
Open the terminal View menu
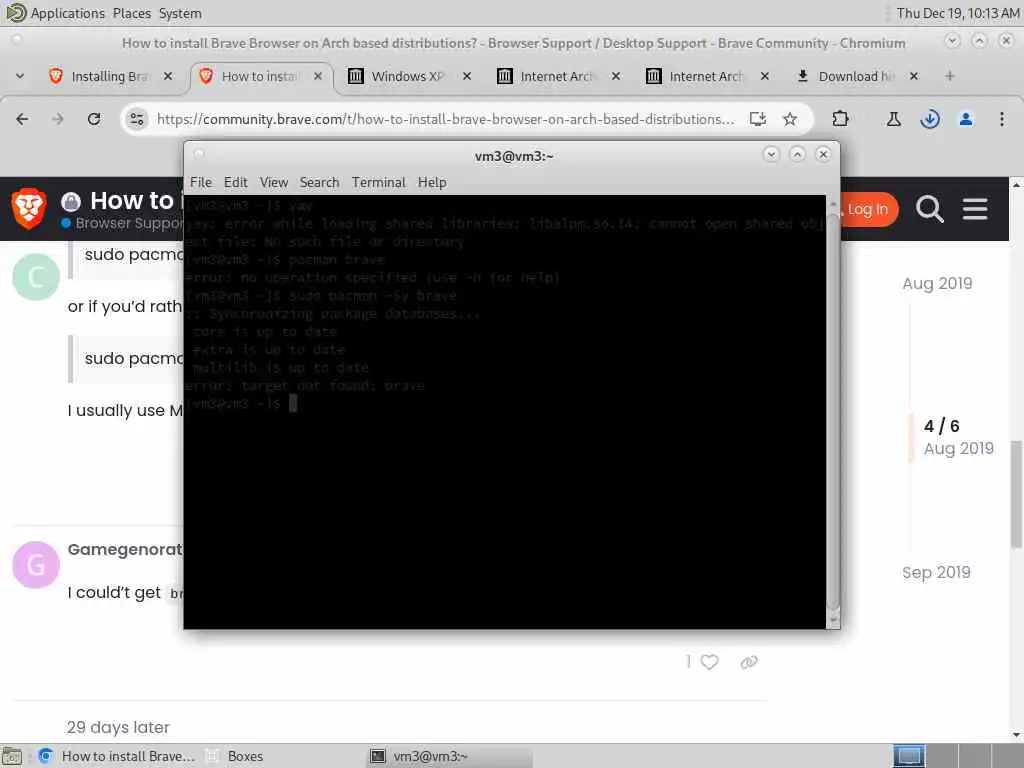[274, 182]
